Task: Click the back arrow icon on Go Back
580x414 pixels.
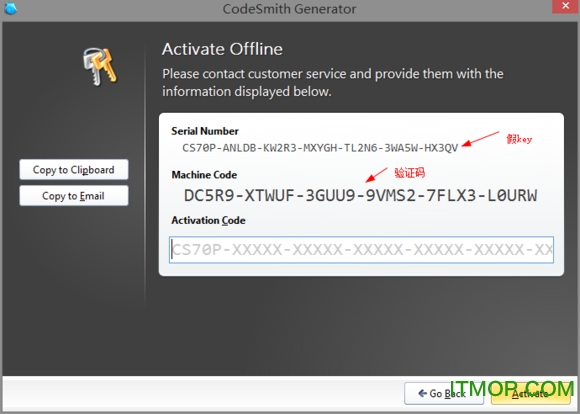Action: point(422,393)
